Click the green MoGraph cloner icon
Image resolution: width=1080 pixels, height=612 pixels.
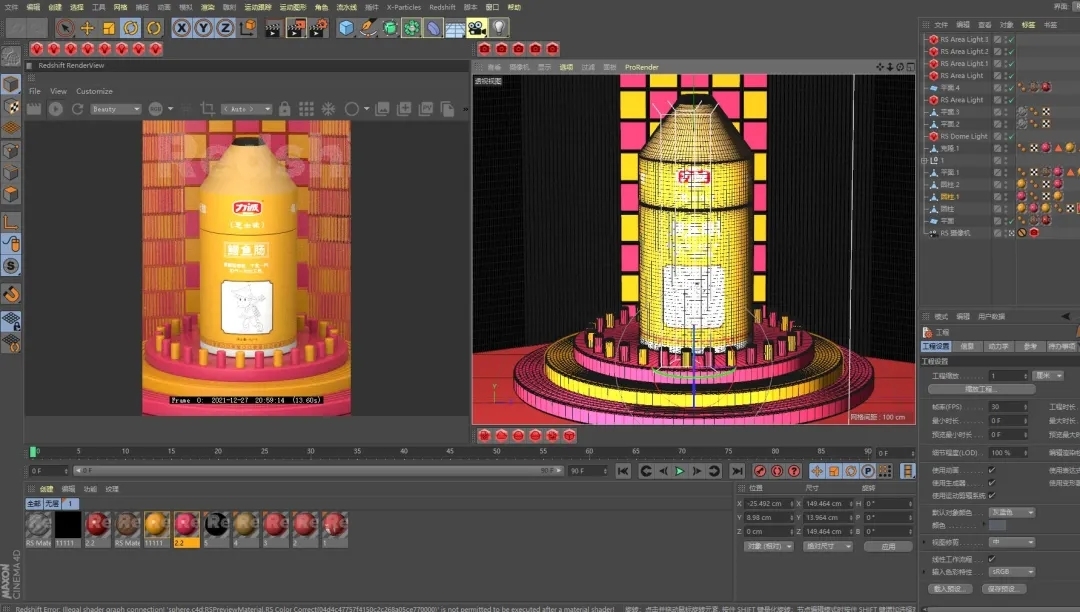pyautogui.click(x=411, y=28)
